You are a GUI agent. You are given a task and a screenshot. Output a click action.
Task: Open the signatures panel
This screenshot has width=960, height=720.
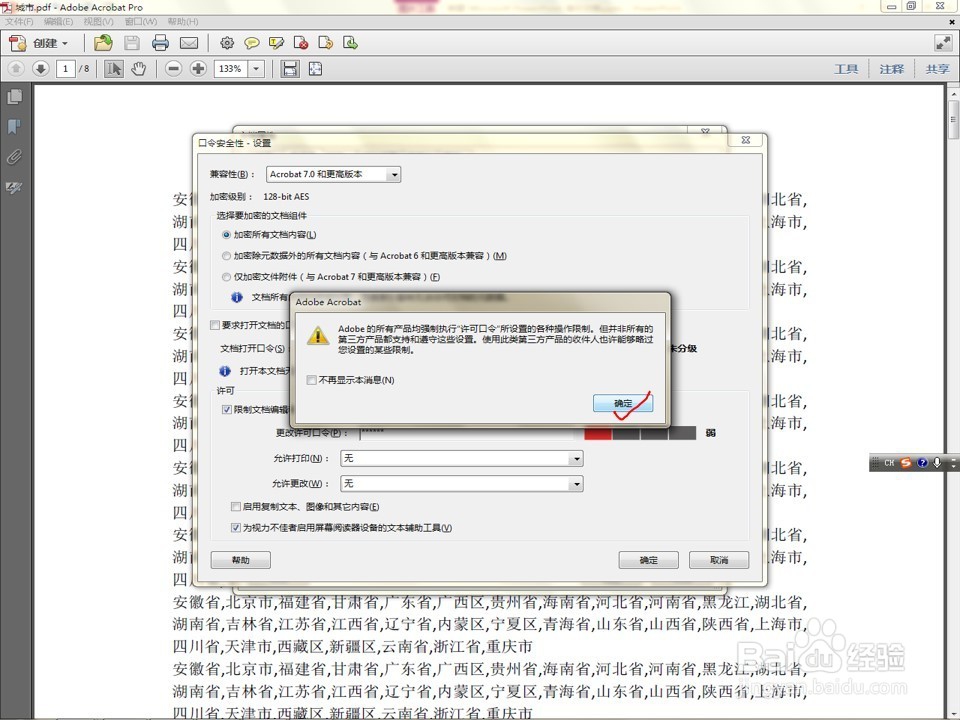14,187
